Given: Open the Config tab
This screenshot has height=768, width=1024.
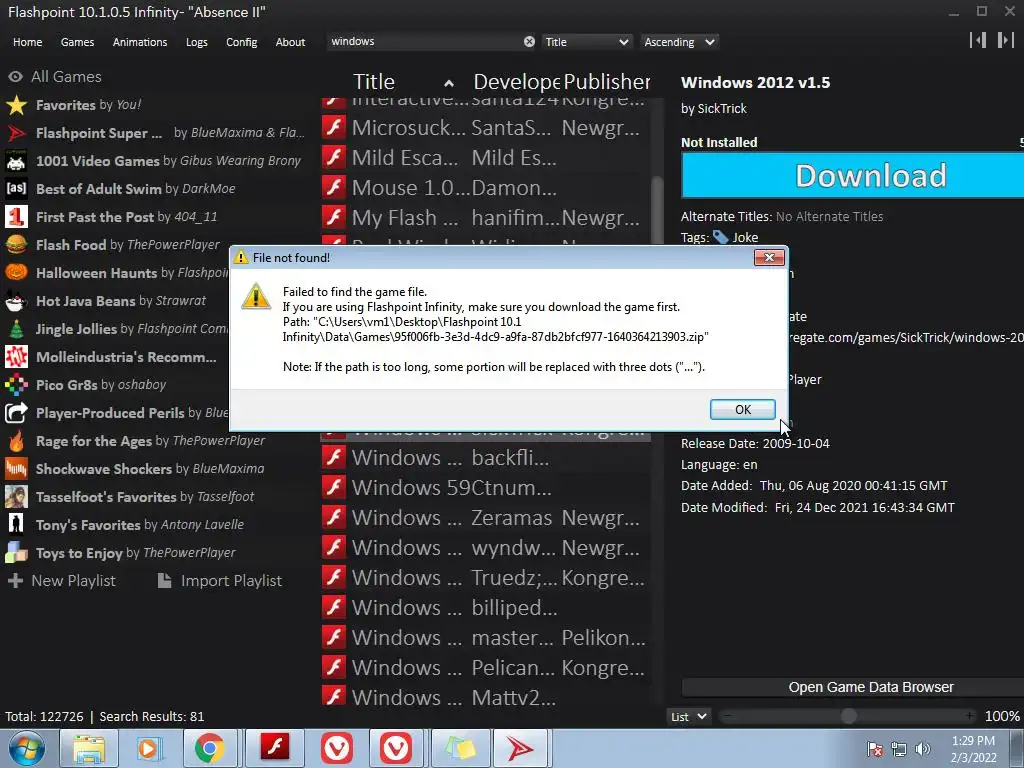Looking at the screenshot, I should [242, 42].
